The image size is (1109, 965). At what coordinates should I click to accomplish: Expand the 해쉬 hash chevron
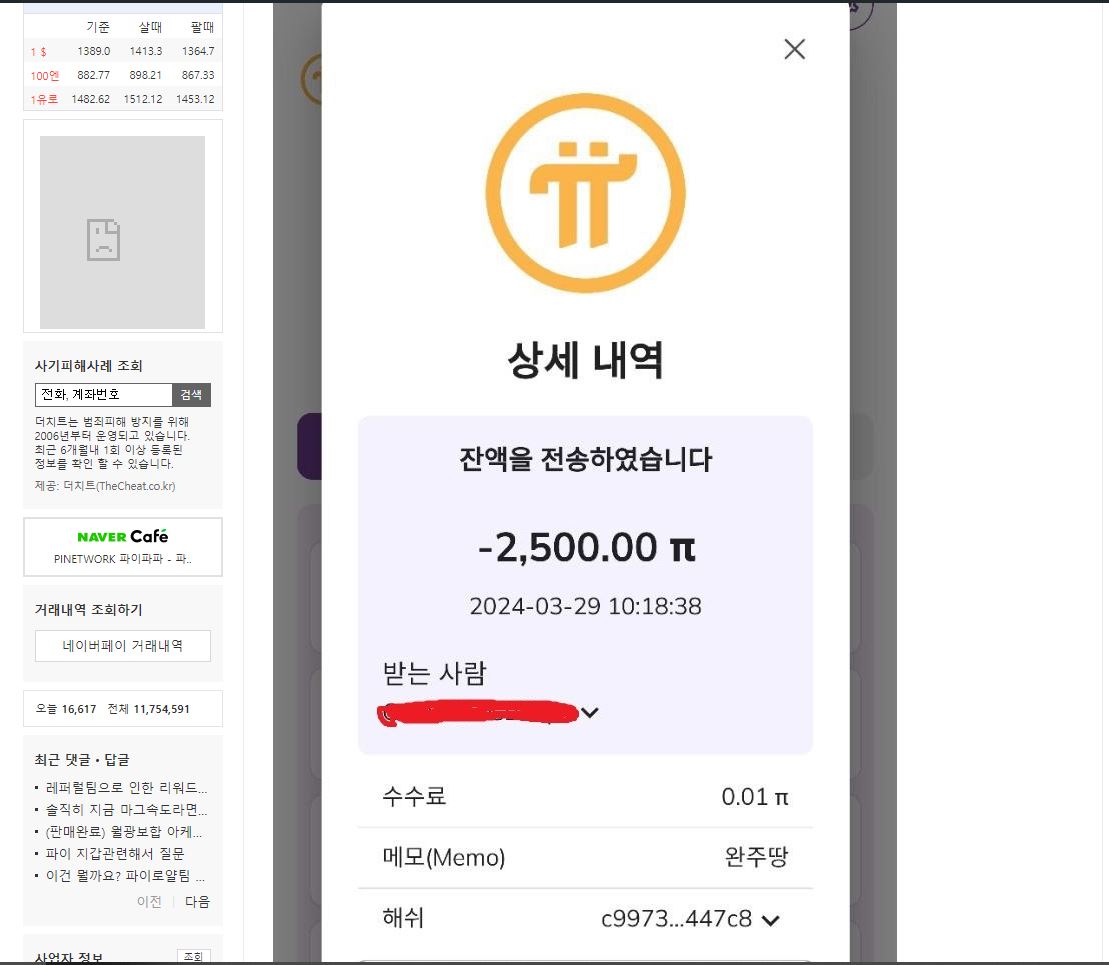point(770,920)
